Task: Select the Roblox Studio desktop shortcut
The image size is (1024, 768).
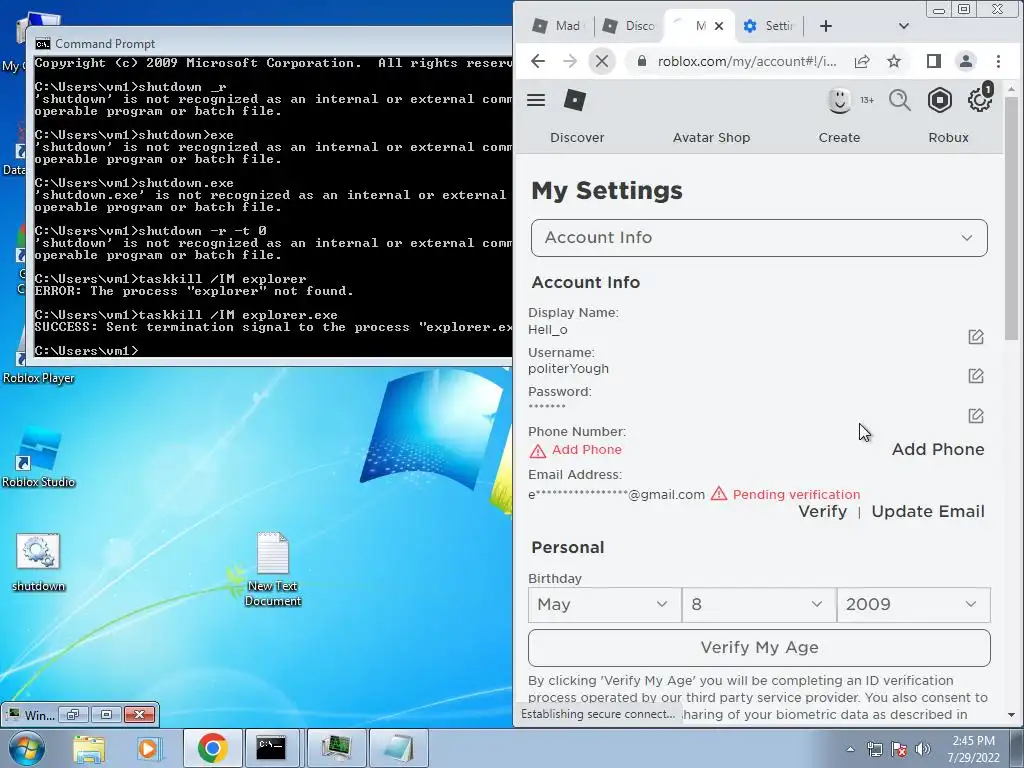Action: point(39,456)
